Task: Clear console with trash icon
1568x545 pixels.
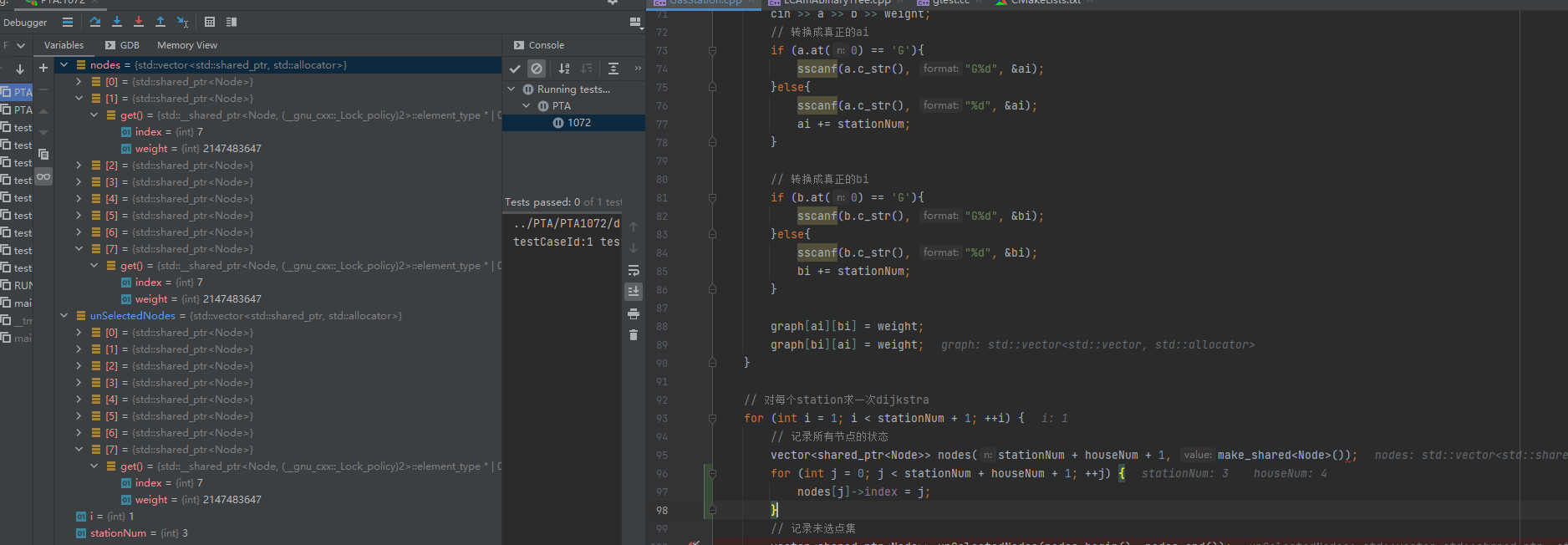Action: tap(634, 334)
